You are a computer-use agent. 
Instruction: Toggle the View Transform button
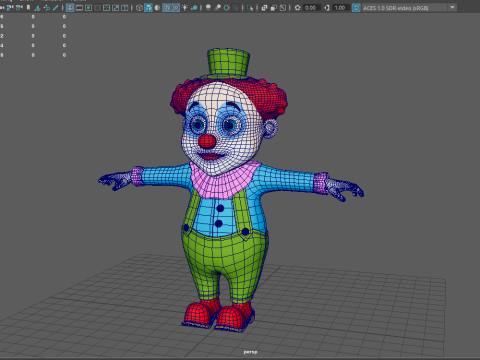coord(356,8)
